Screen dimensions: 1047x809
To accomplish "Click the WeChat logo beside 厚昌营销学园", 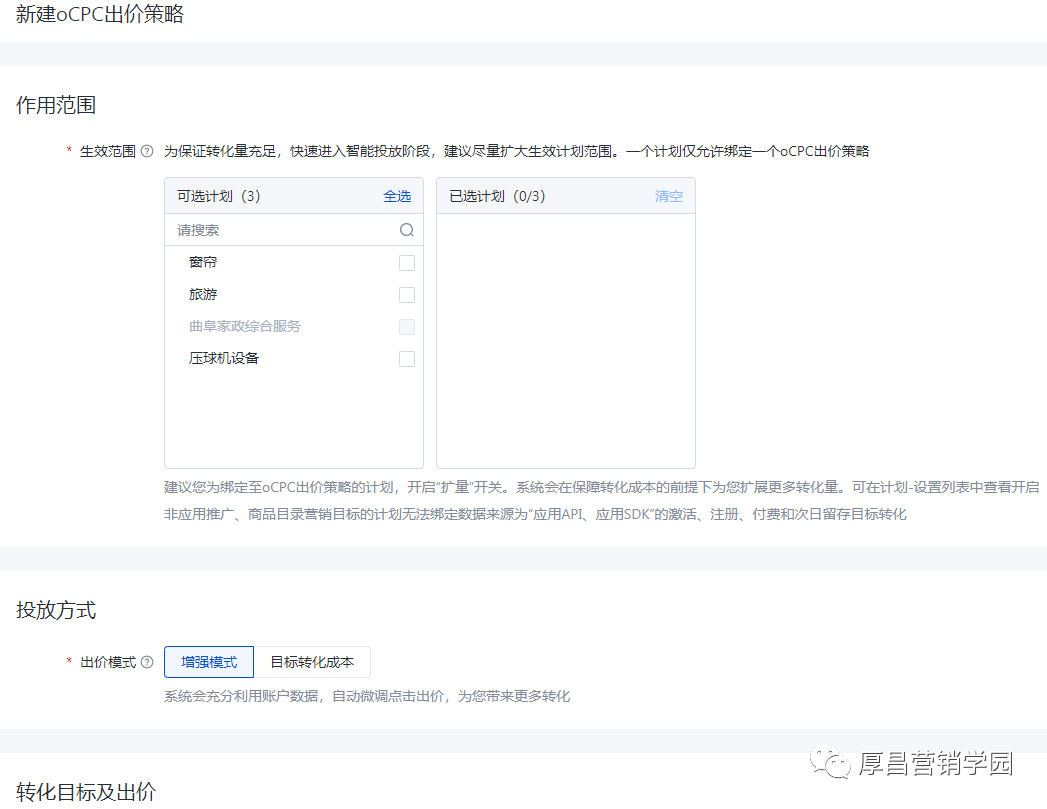I will tap(830, 764).
